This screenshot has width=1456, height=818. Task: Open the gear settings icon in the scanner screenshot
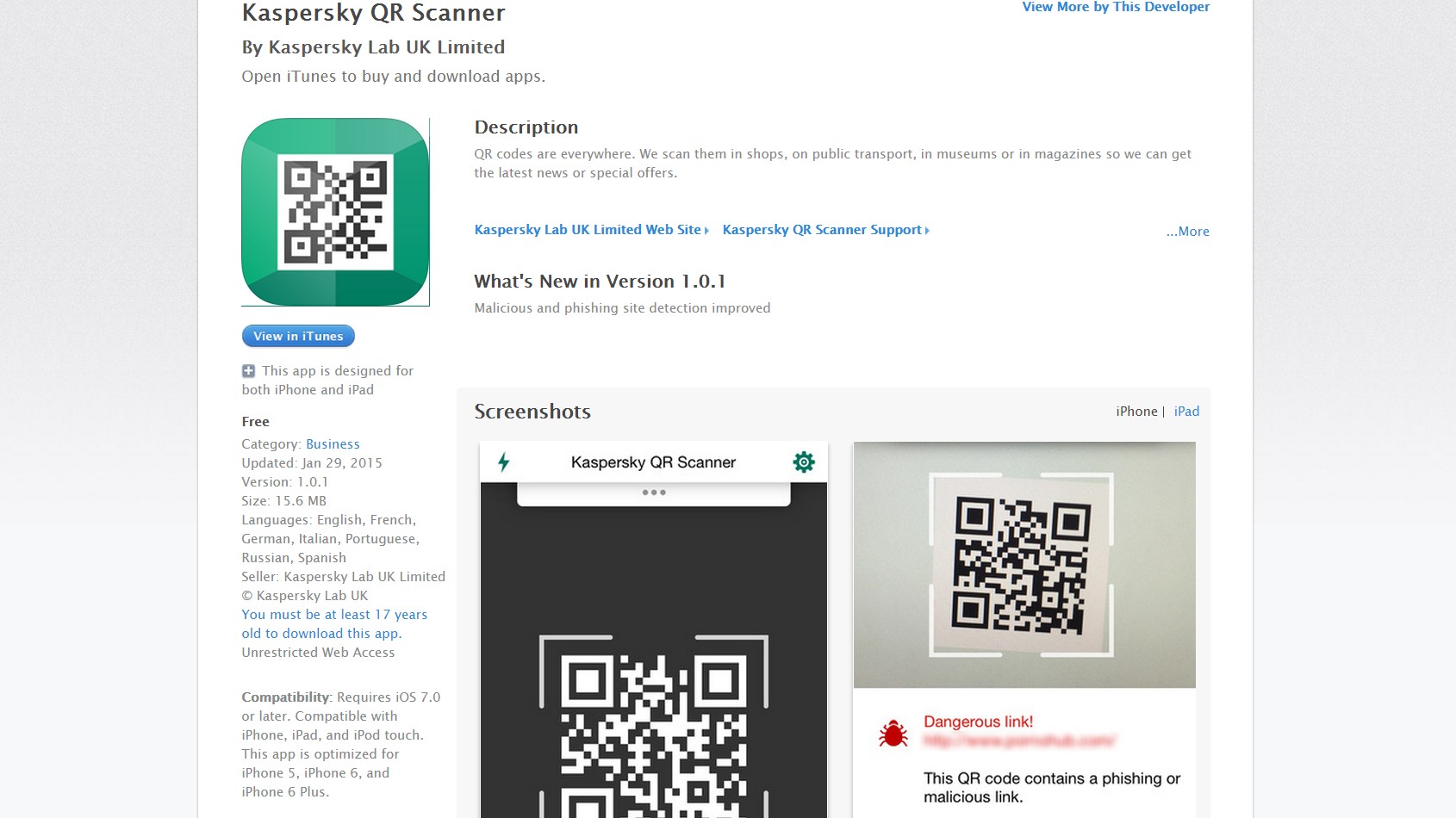(x=803, y=462)
